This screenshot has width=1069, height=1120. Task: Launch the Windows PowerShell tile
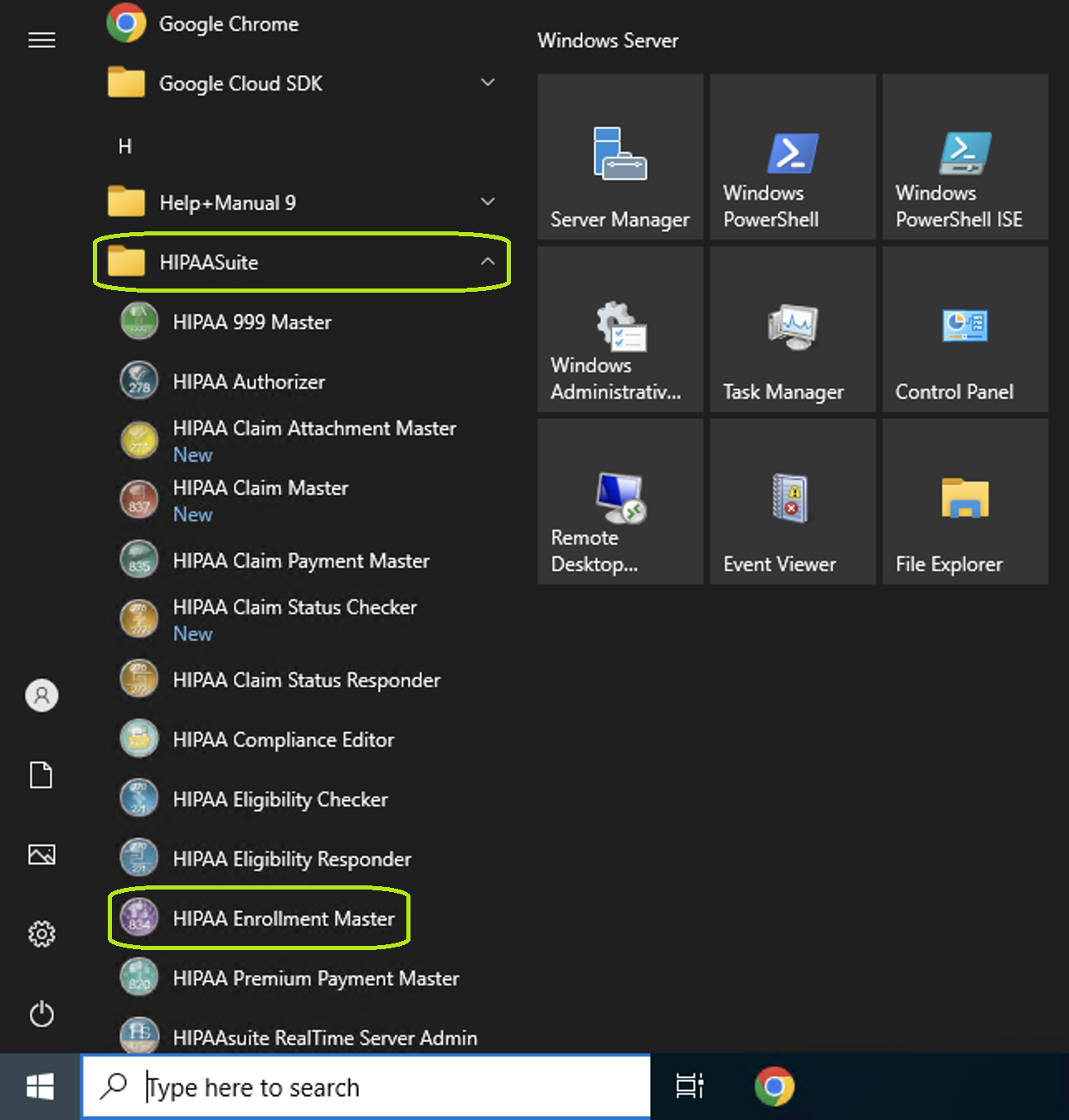point(793,157)
